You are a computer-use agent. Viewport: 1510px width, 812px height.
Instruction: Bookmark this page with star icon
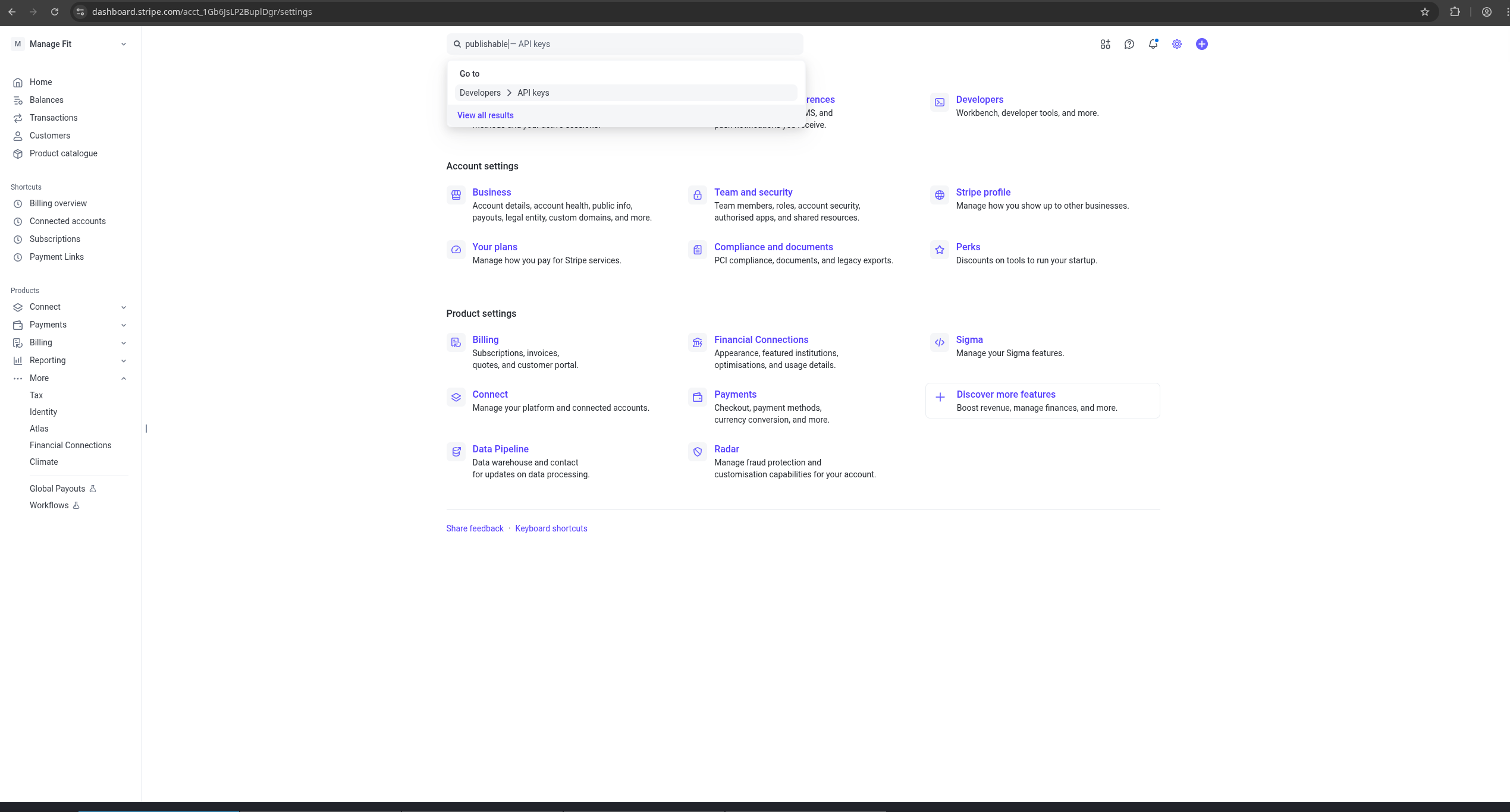1424,12
